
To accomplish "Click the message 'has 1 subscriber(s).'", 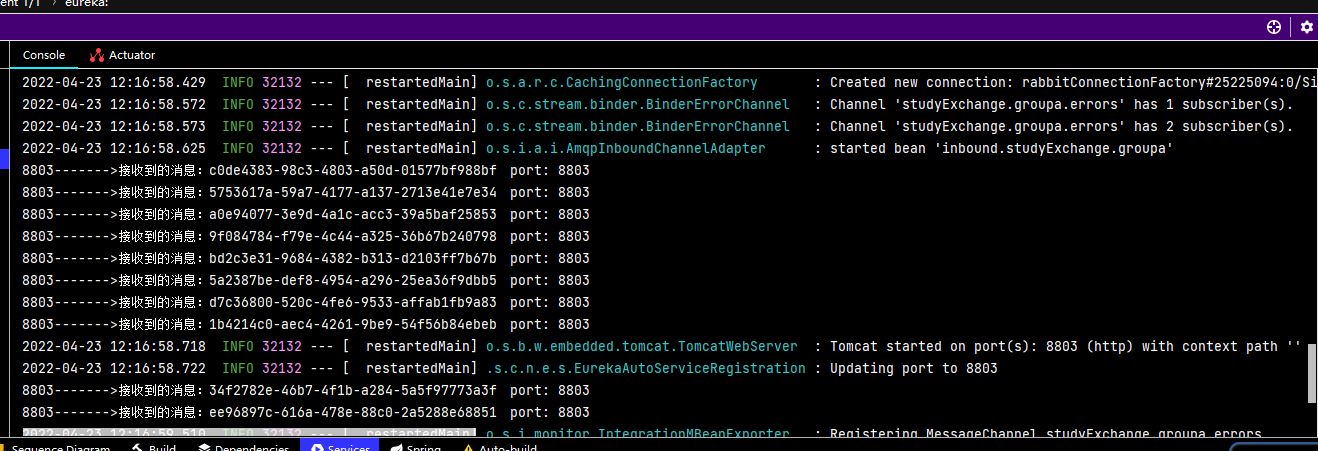I will point(1214,105).
